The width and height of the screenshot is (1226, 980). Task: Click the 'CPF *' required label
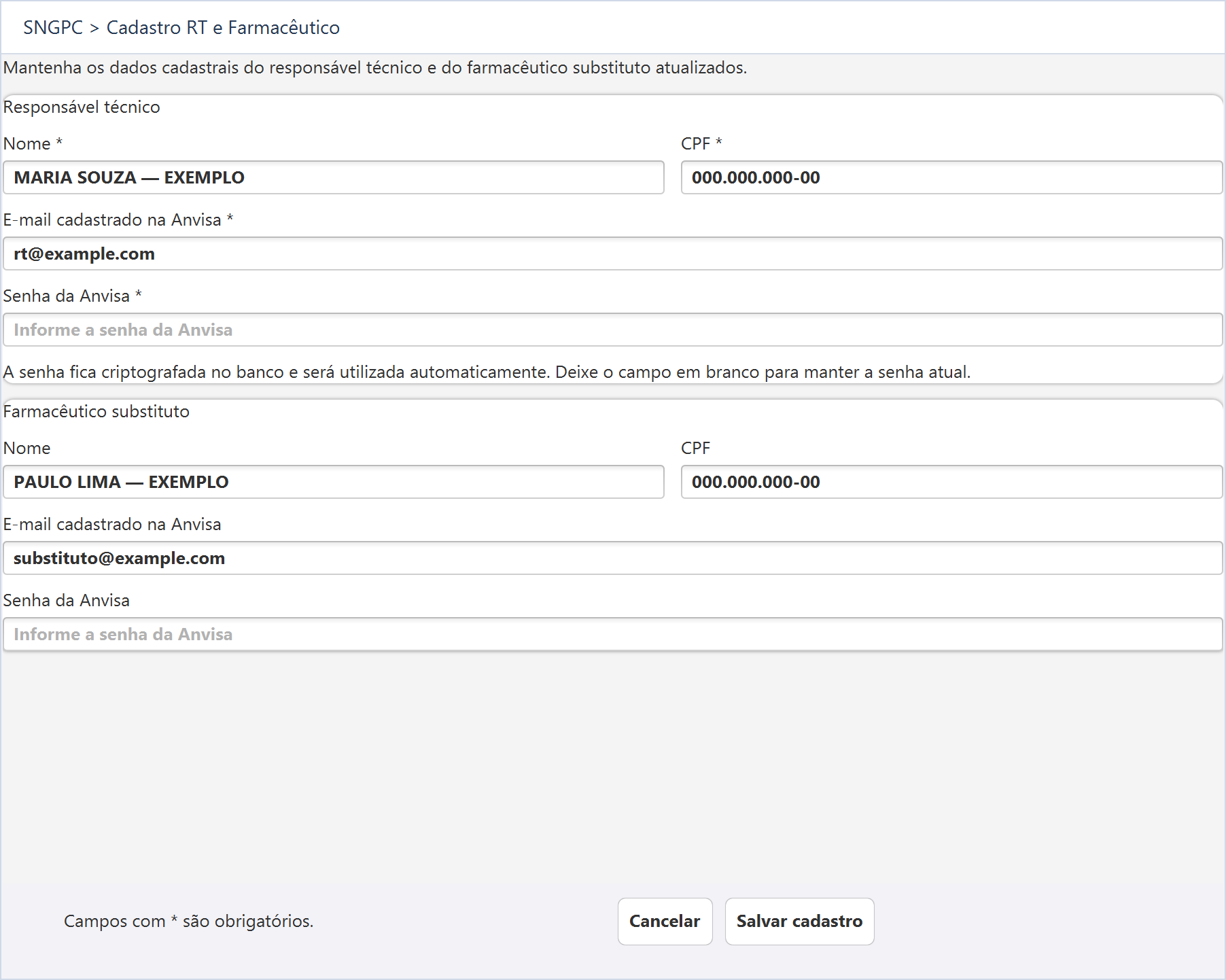tap(701, 143)
